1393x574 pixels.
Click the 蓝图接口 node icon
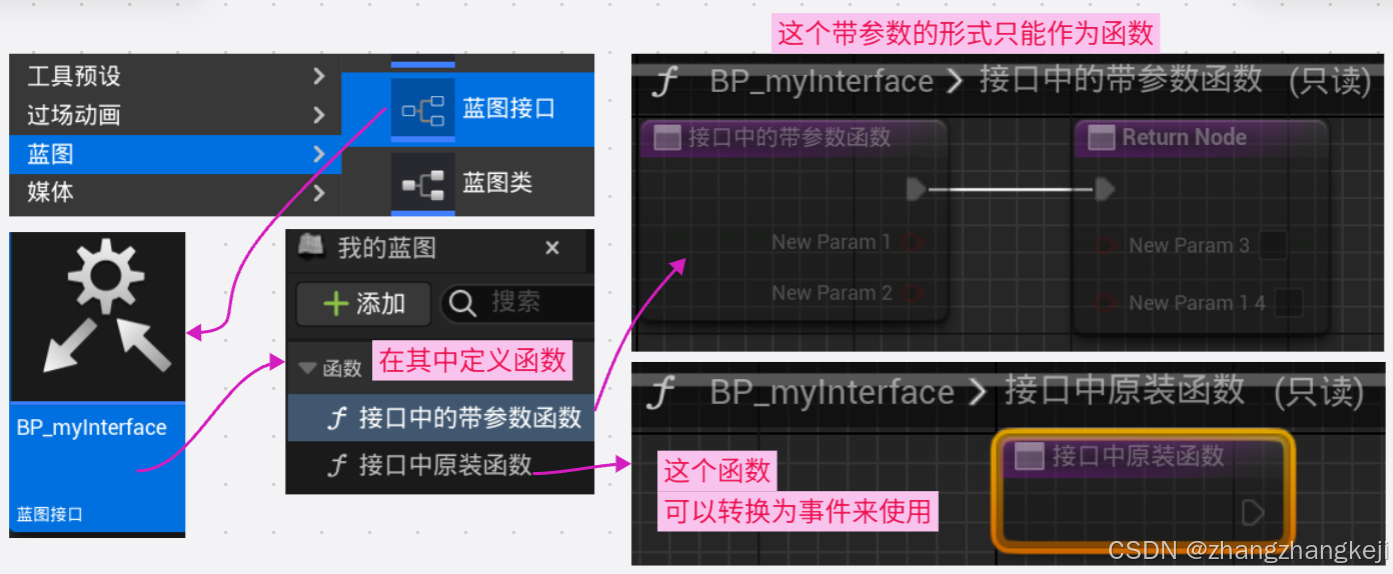423,110
